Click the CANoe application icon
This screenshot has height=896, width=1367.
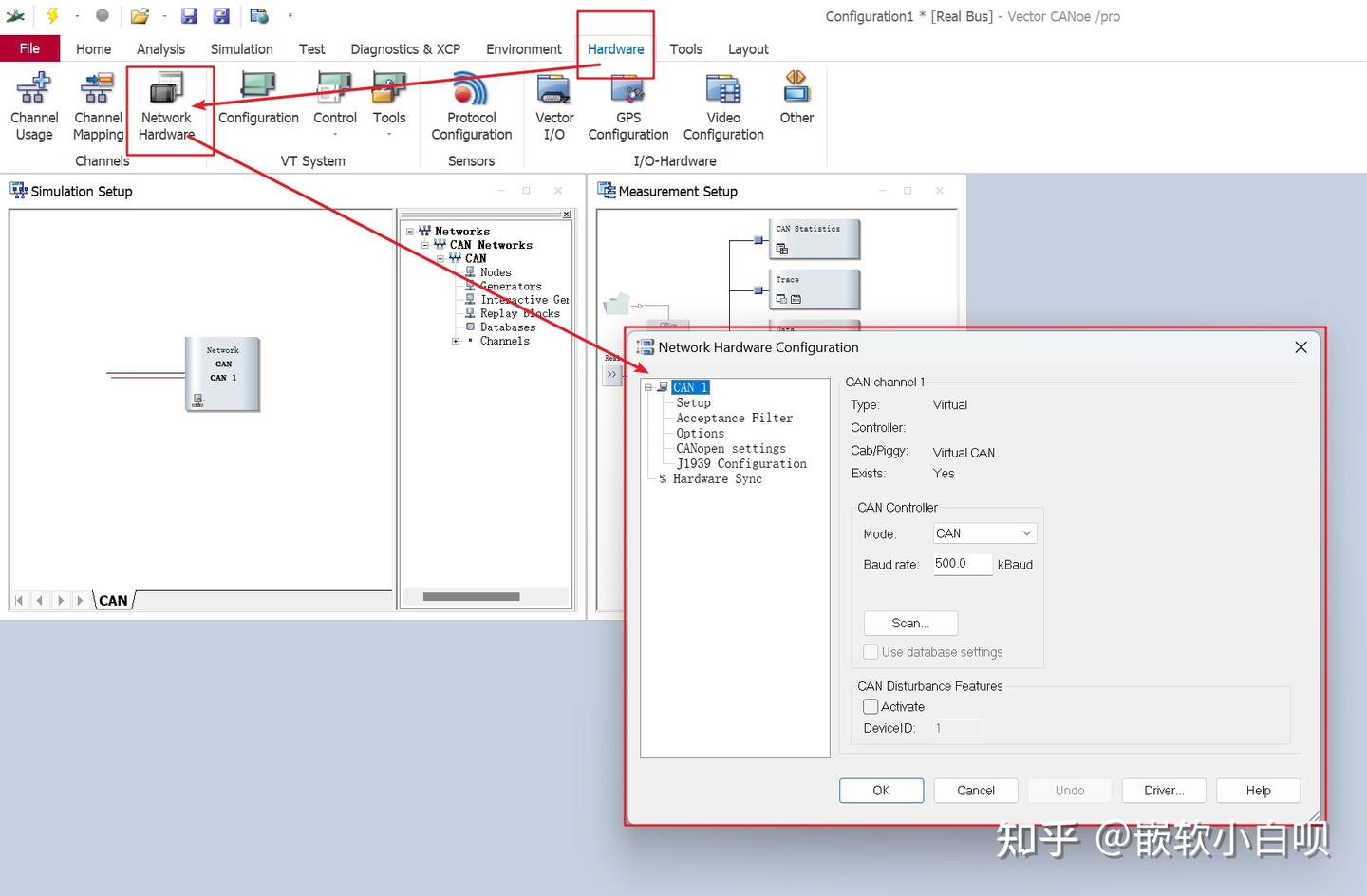tap(15, 15)
